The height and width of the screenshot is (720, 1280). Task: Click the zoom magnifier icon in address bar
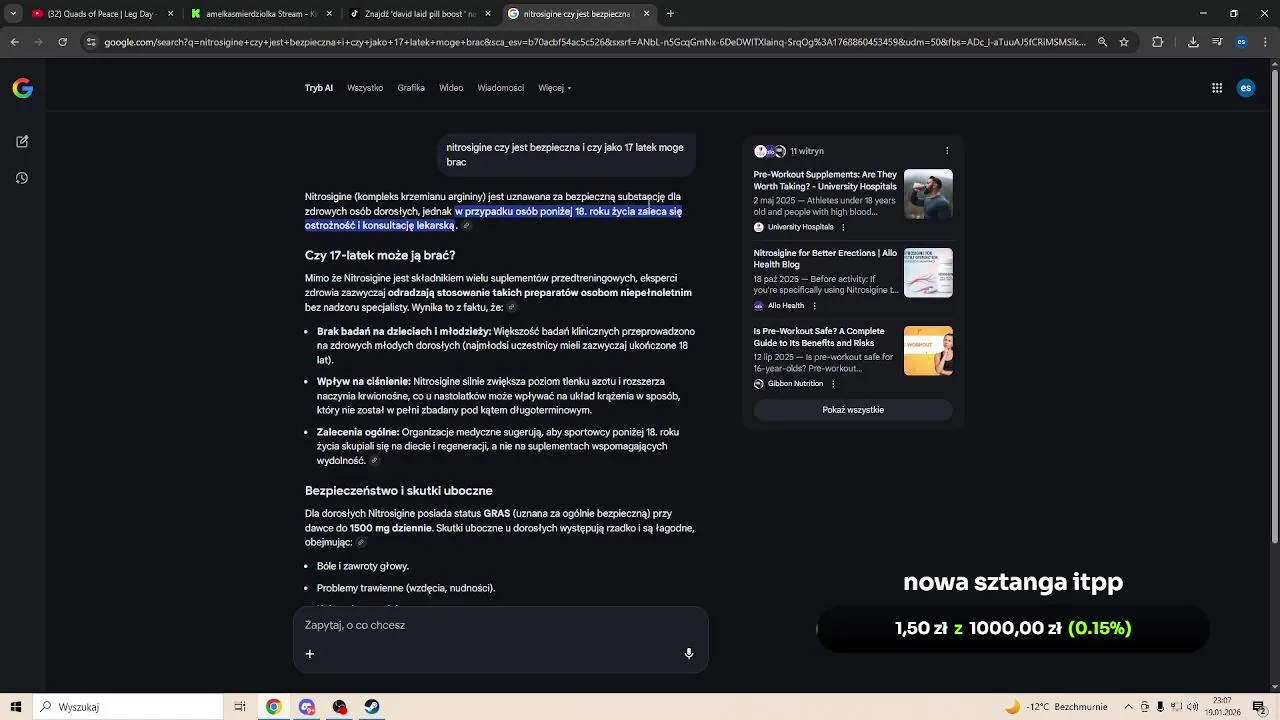coord(1102,42)
